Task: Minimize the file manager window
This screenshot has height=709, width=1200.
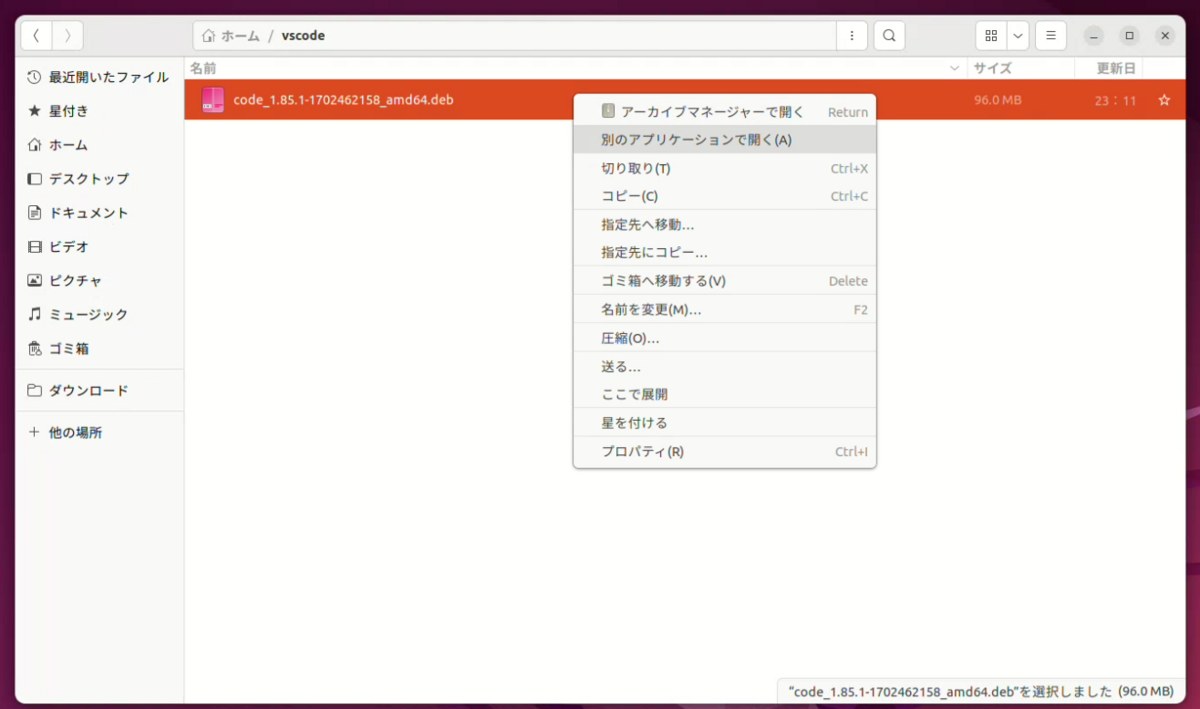Action: pos(1095,35)
